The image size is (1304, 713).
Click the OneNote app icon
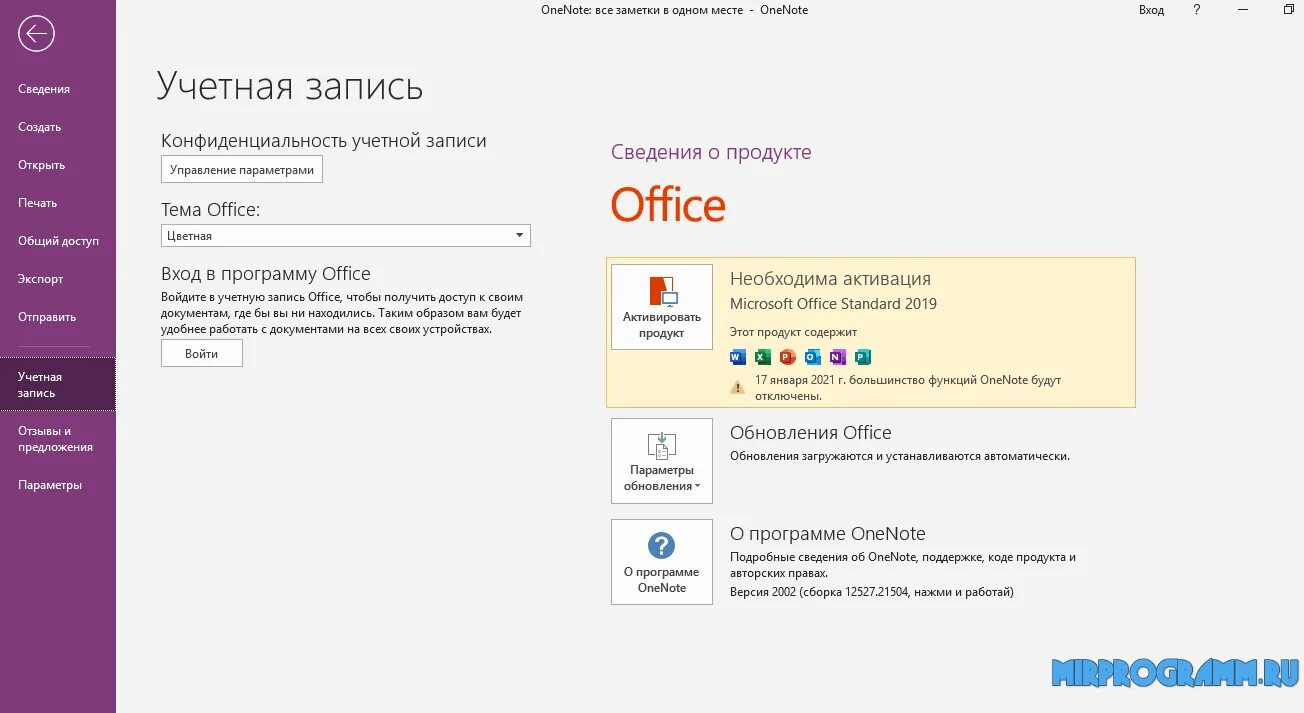[837, 357]
